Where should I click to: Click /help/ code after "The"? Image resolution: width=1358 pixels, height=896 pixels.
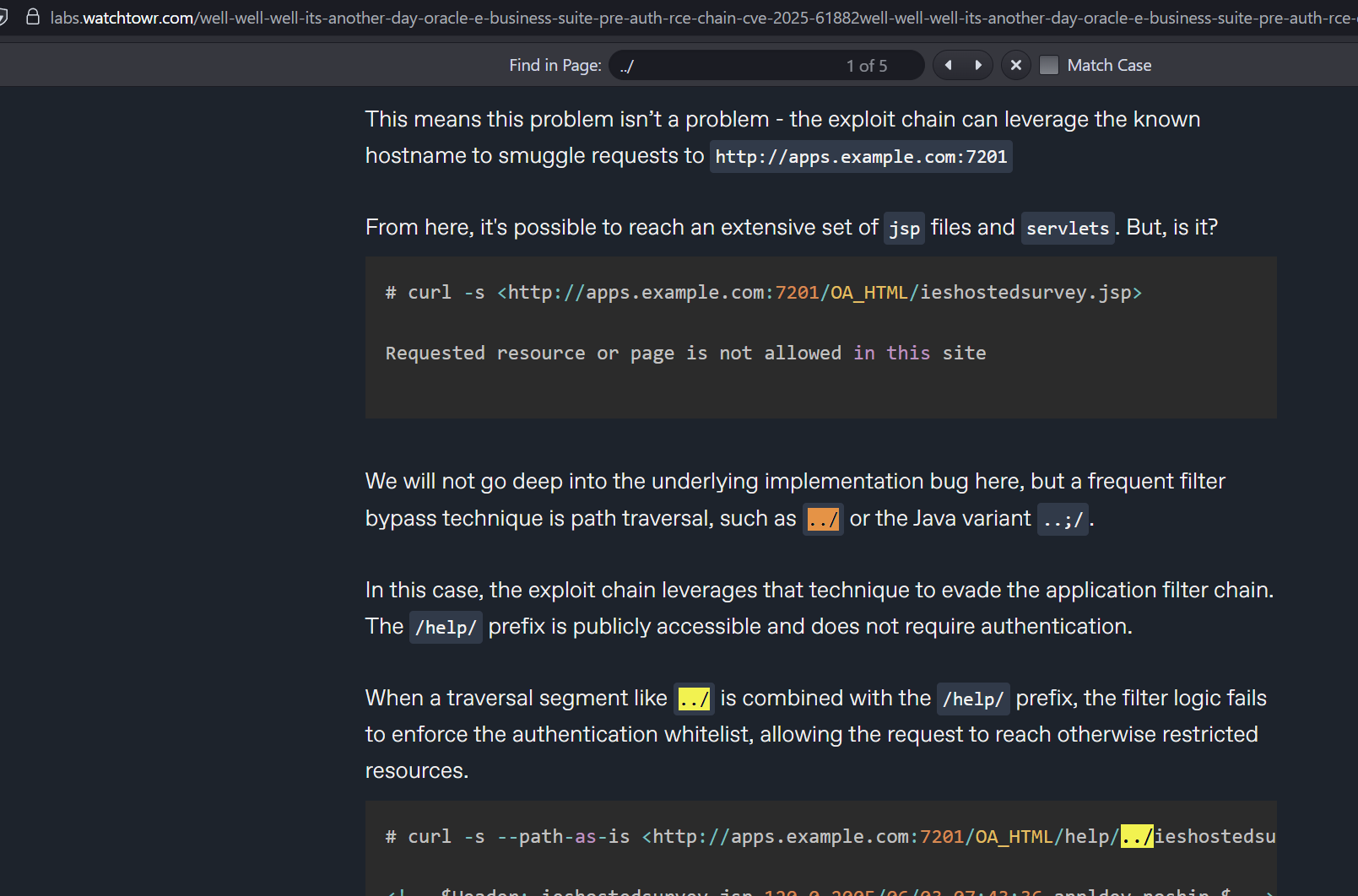(x=446, y=628)
